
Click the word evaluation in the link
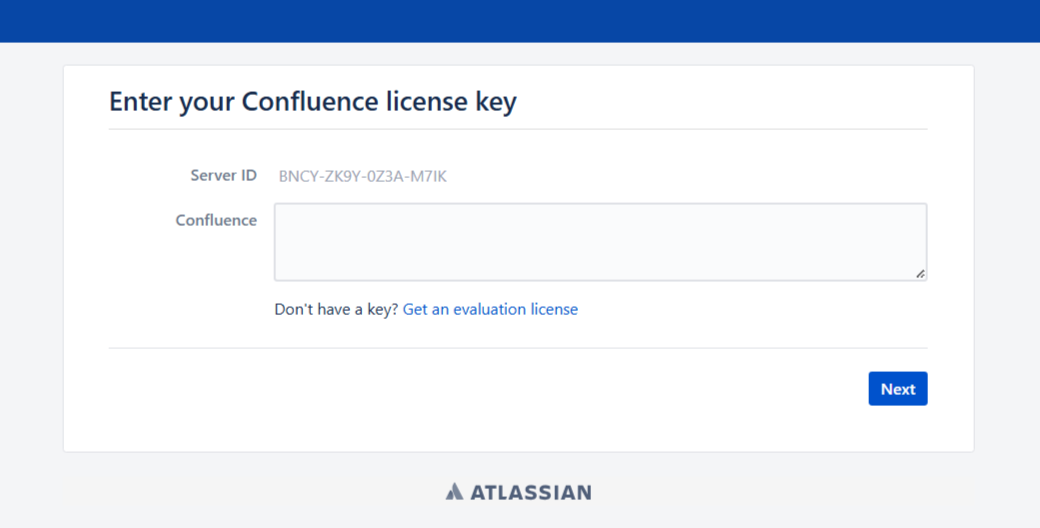[486, 309]
